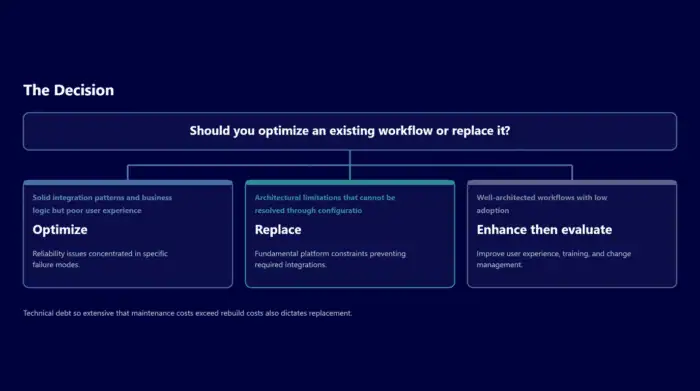Click the 'Optimize' card heading

point(60,229)
